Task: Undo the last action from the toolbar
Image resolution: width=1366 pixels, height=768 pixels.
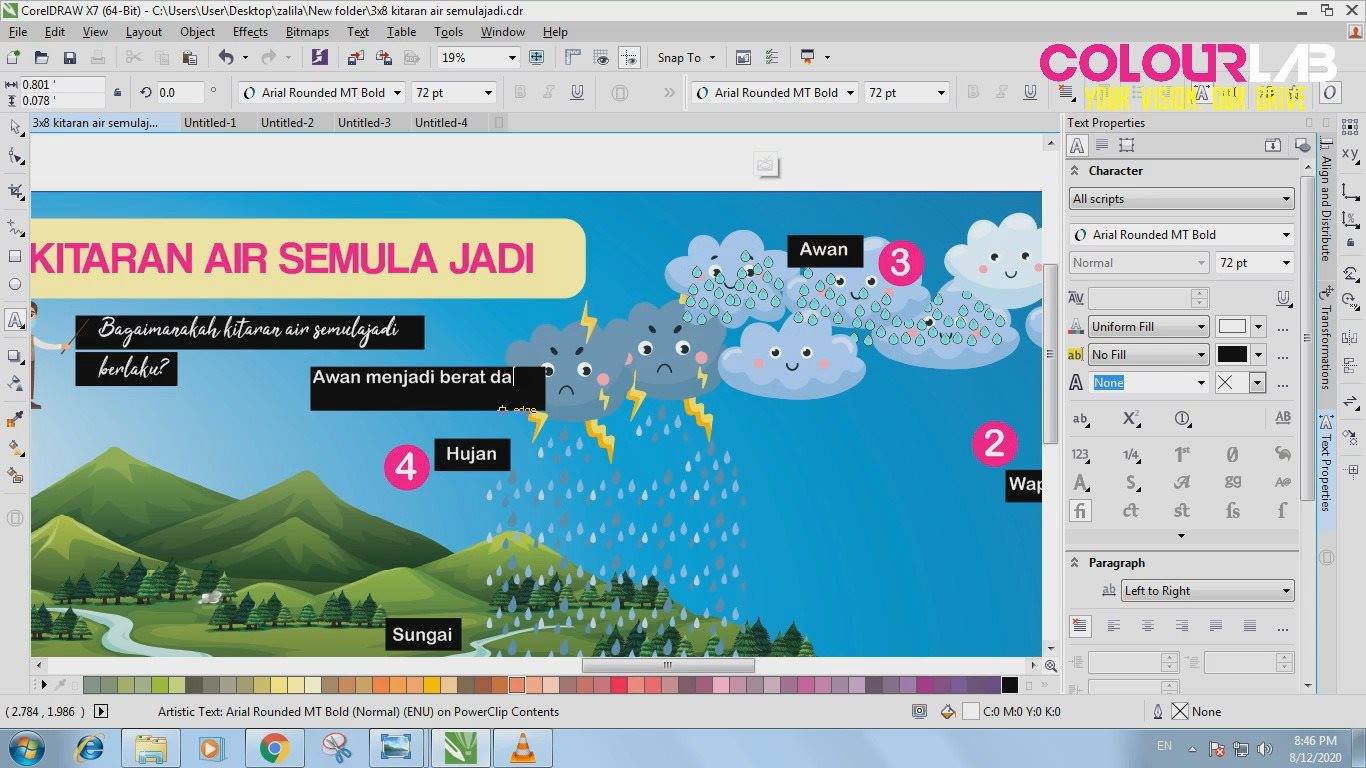Action: [x=226, y=58]
